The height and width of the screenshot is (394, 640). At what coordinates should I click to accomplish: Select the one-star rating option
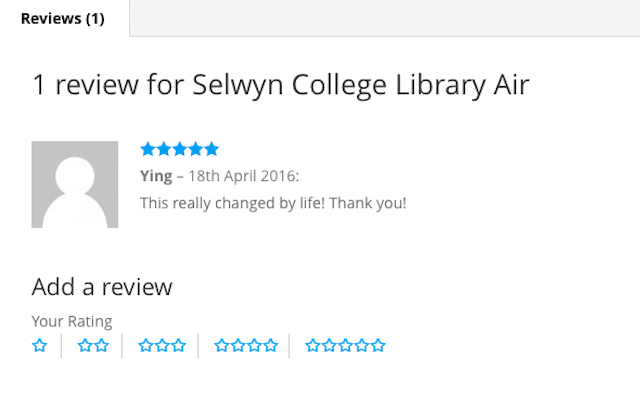(x=40, y=346)
